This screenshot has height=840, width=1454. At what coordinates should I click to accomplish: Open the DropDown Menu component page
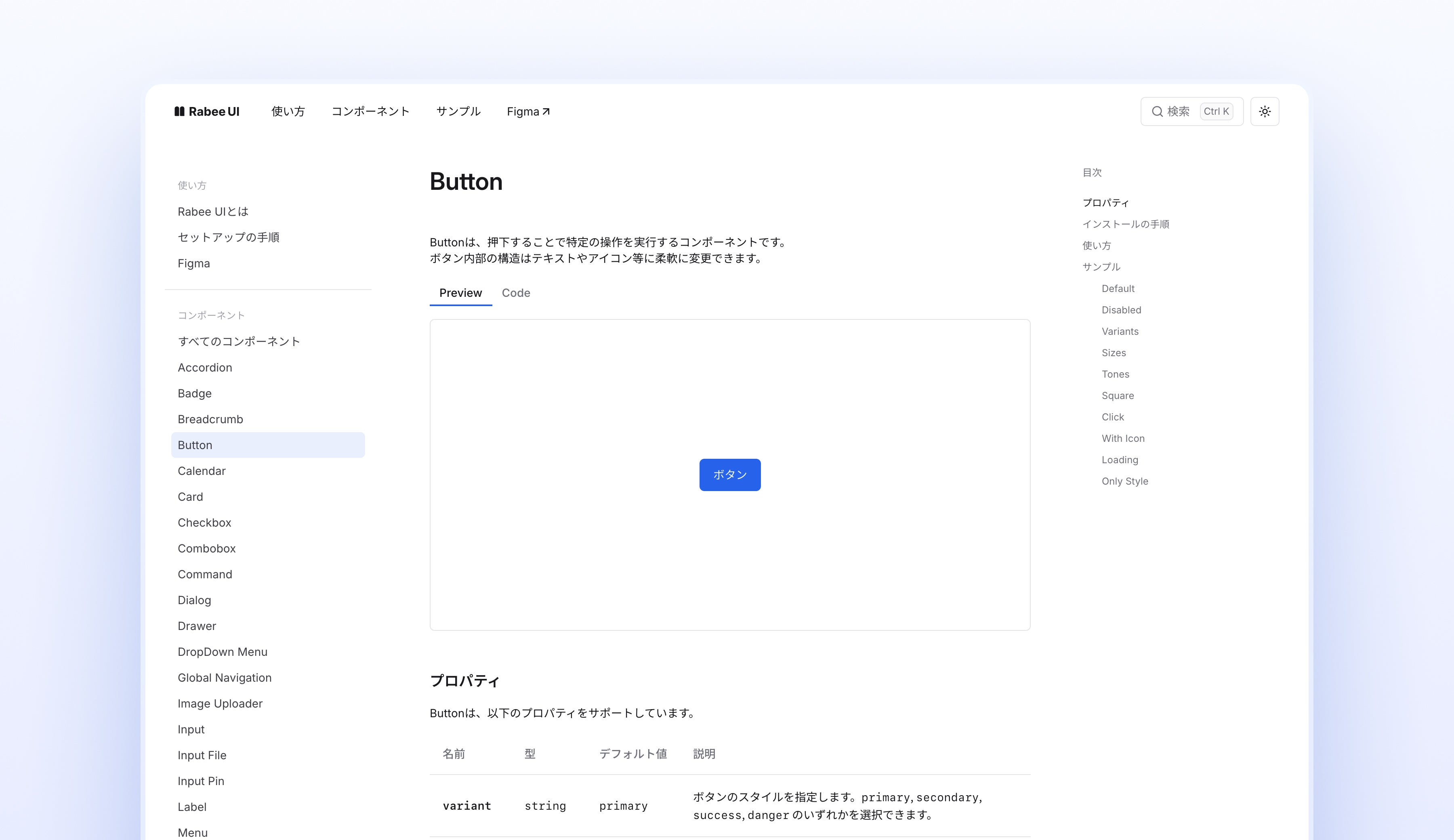(x=222, y=652)
